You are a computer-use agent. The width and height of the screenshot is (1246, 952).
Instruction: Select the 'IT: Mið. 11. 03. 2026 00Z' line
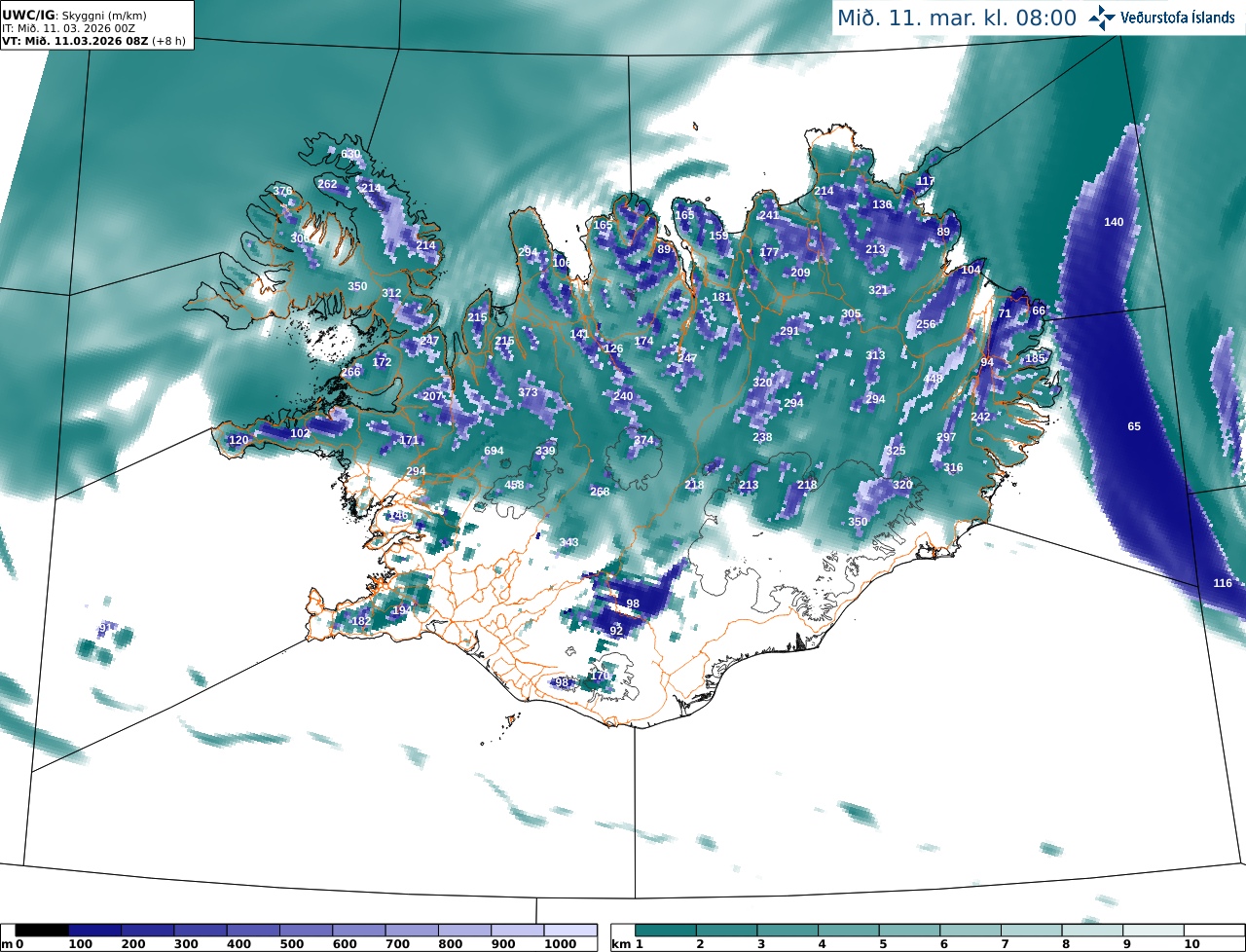(x=68, y=28)
